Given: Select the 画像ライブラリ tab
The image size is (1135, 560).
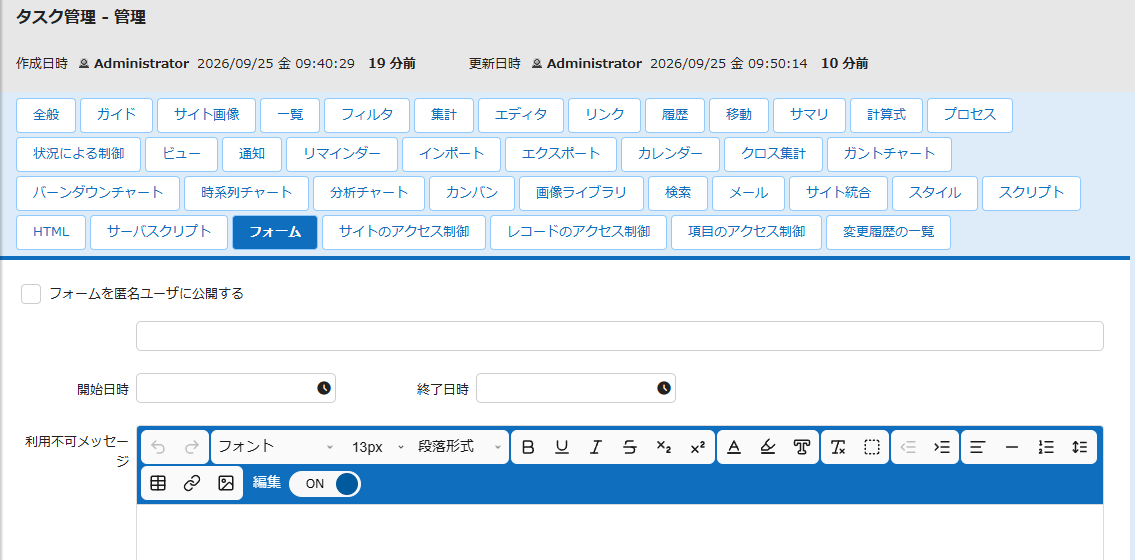Looking at the screenshot, I should [581, 193].
